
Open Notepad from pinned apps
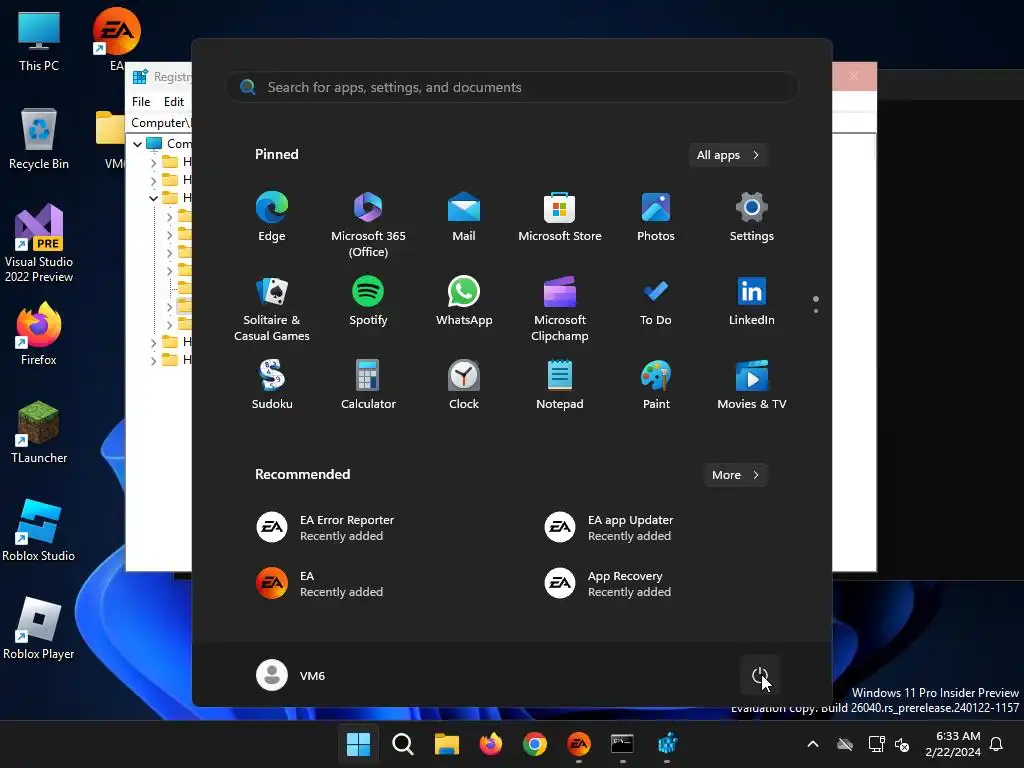coord(560,385)
